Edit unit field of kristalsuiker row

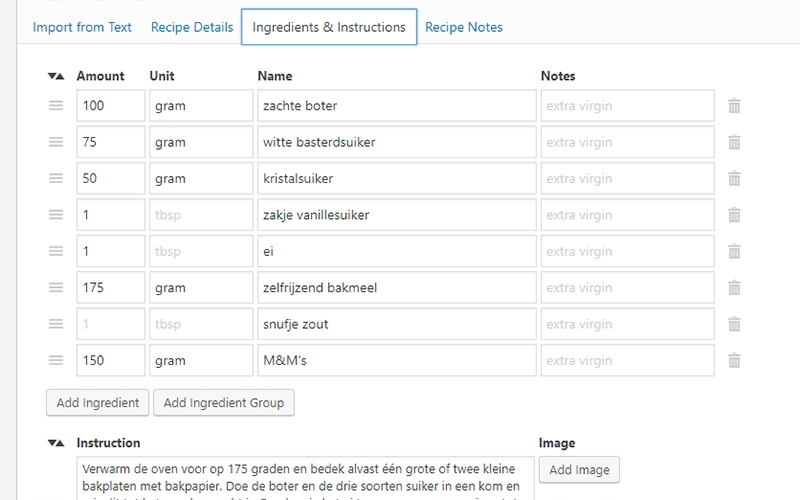(x=201, y=179)
